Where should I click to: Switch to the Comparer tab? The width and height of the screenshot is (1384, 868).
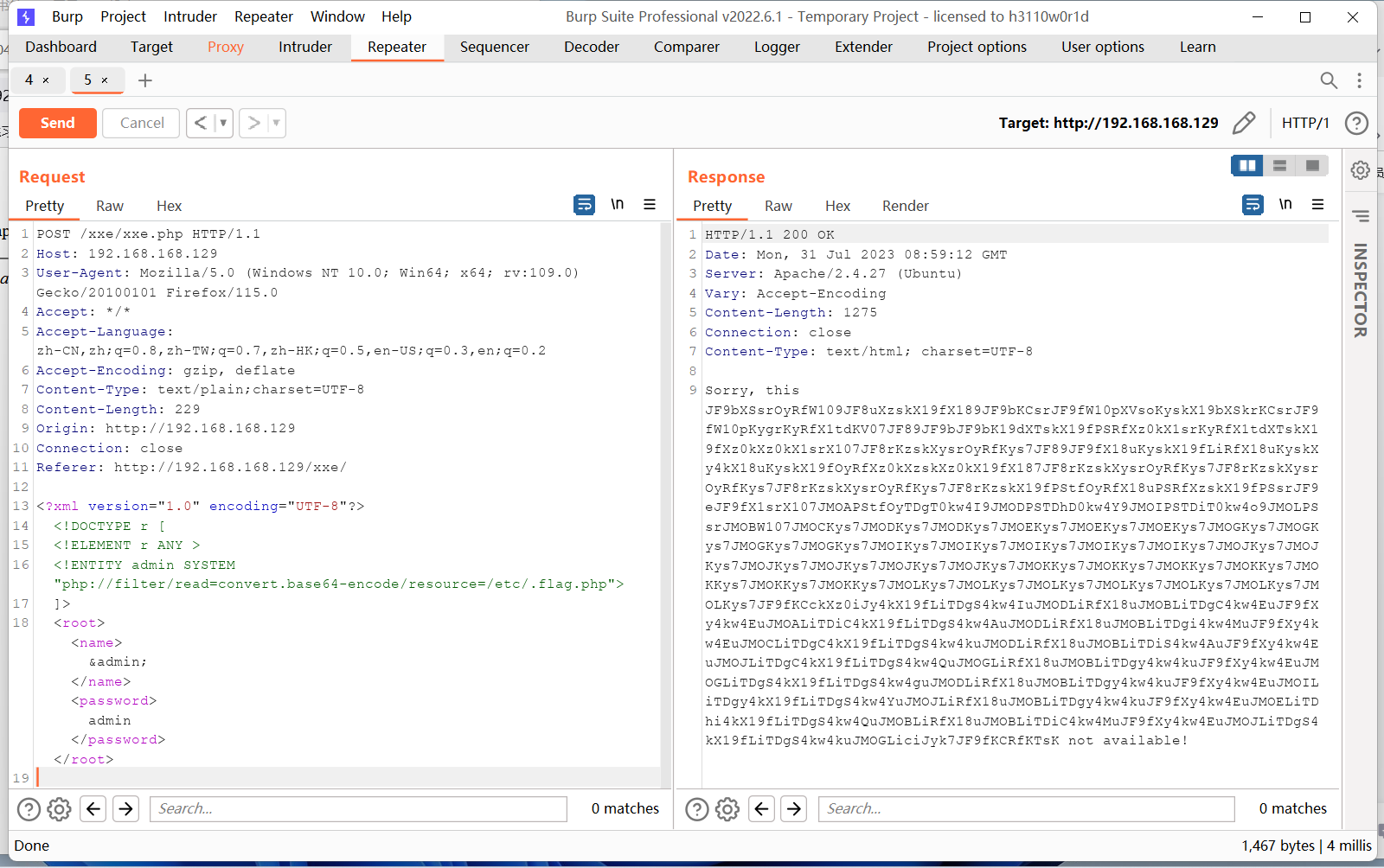pos(687,47)
